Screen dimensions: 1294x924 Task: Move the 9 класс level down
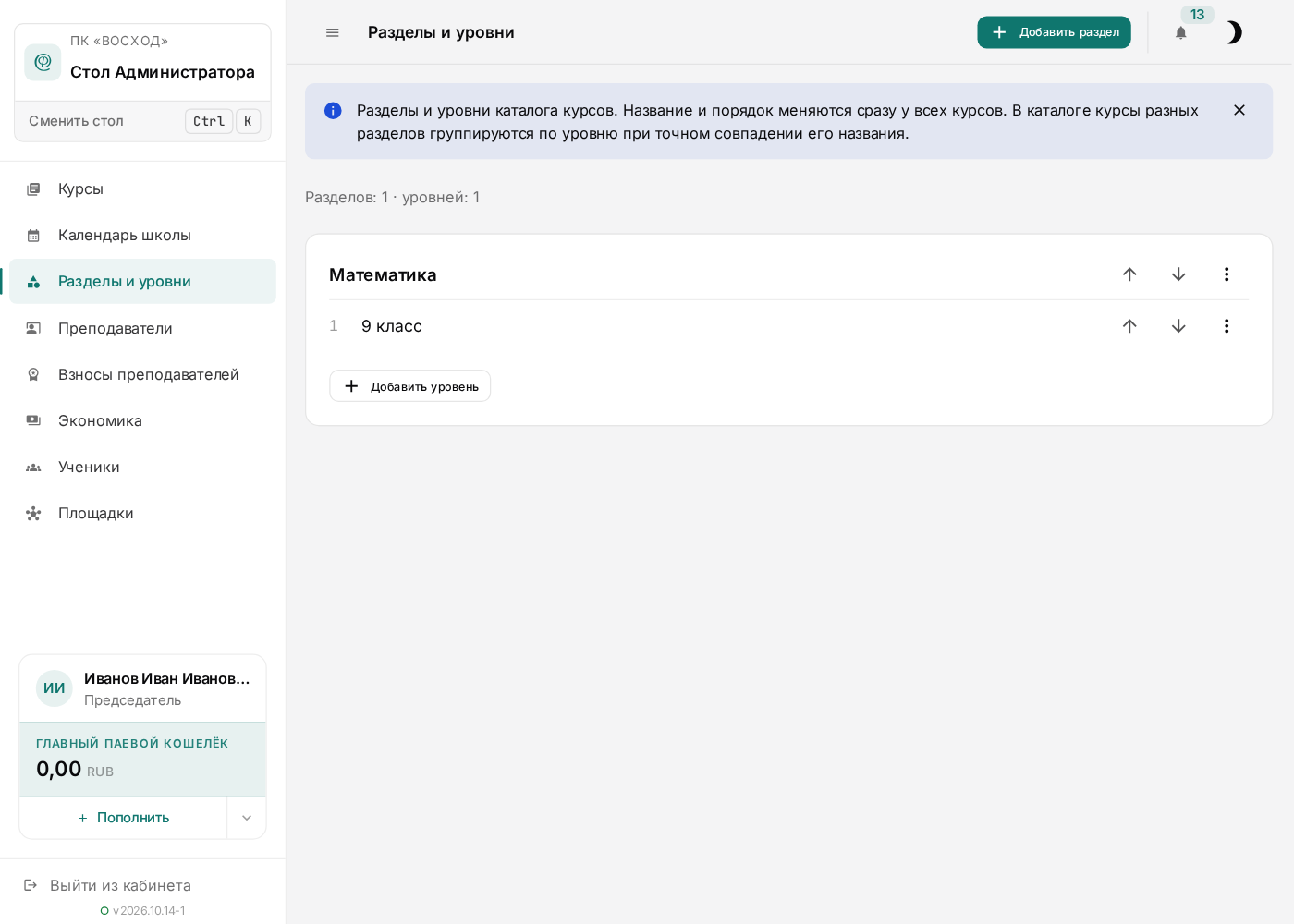[x=1178, y=326]
